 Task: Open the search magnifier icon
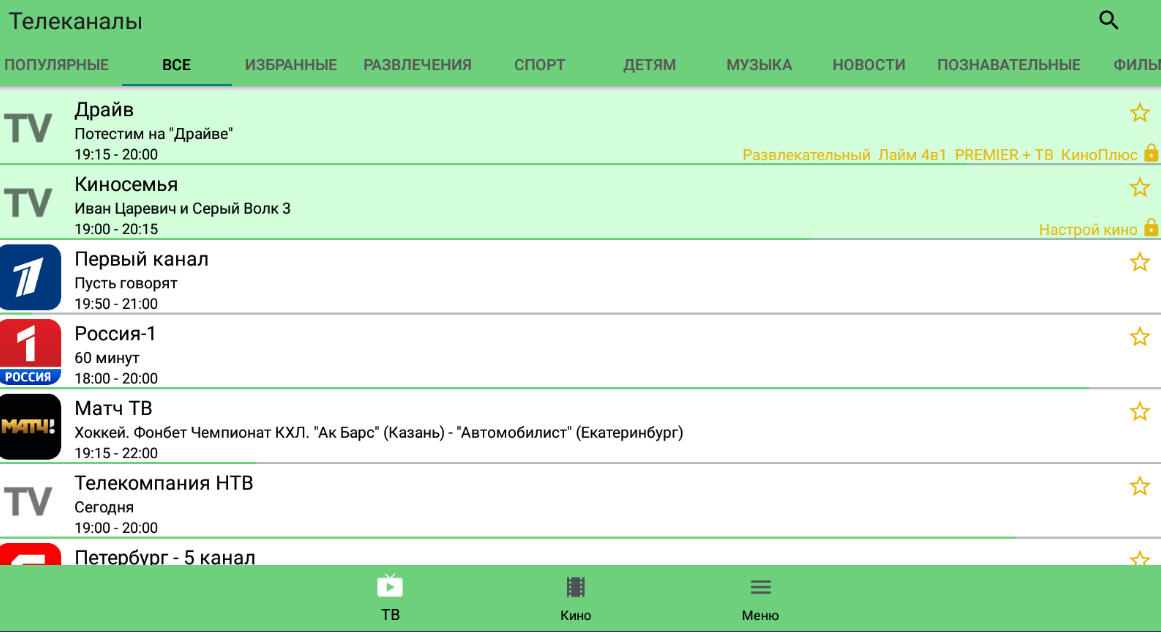1108,20
